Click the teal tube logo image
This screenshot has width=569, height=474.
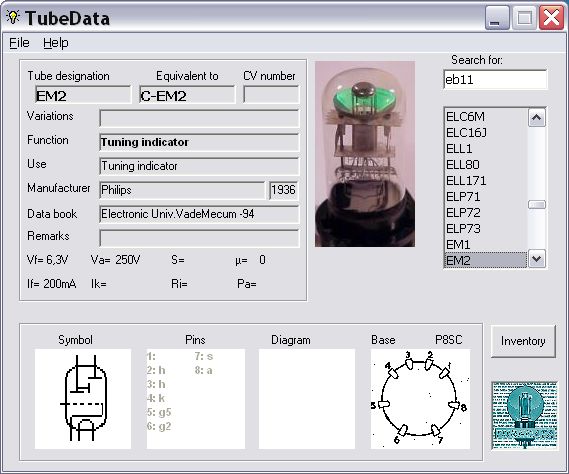tap(524, 415)
